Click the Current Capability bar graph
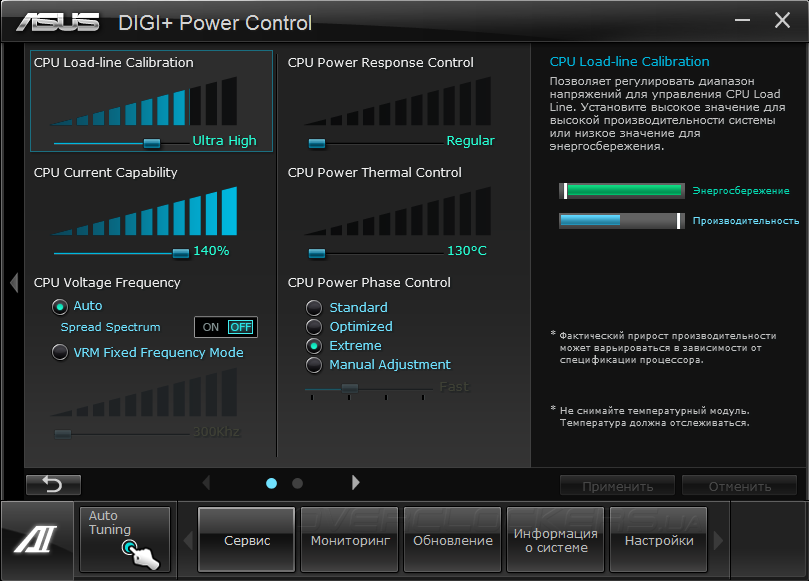809x581 pixels. (144, 211)
